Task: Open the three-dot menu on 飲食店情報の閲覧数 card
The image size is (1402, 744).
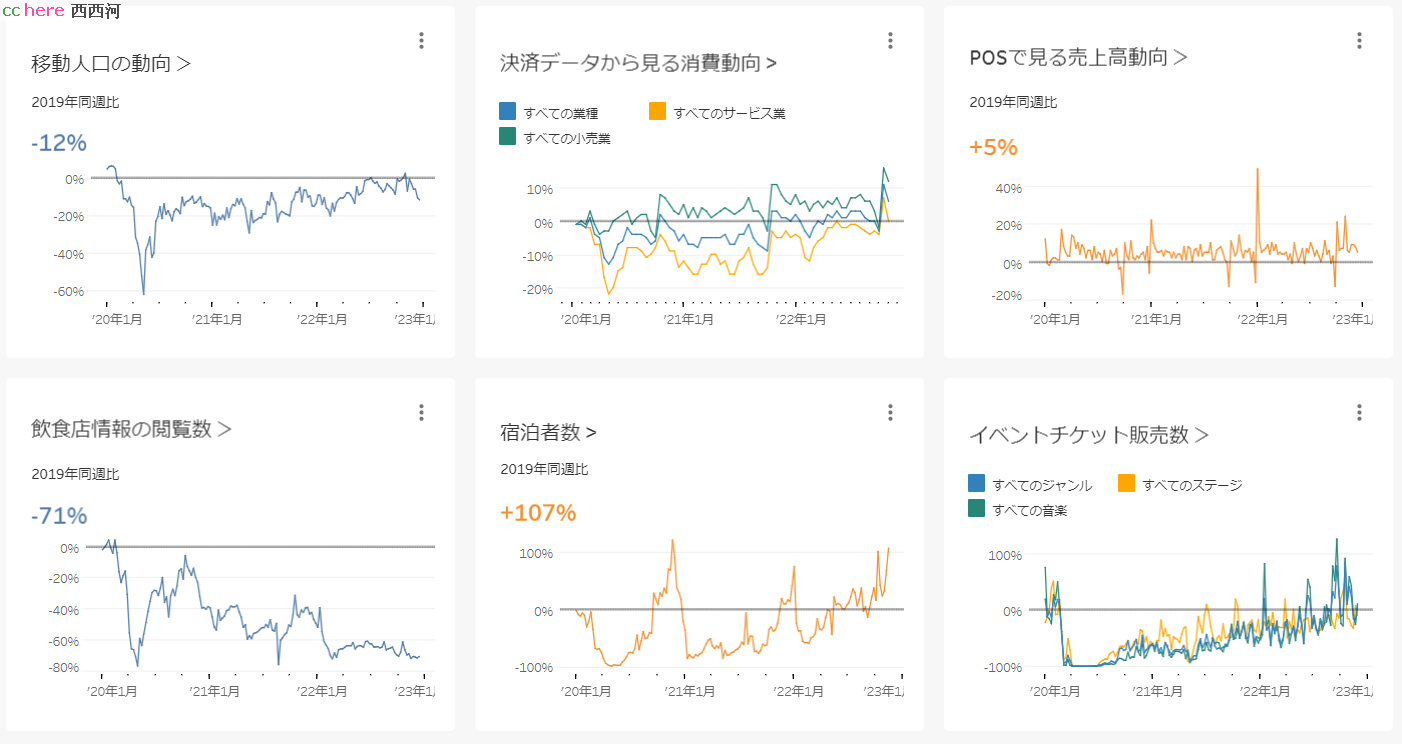Action: coord(421,412)
